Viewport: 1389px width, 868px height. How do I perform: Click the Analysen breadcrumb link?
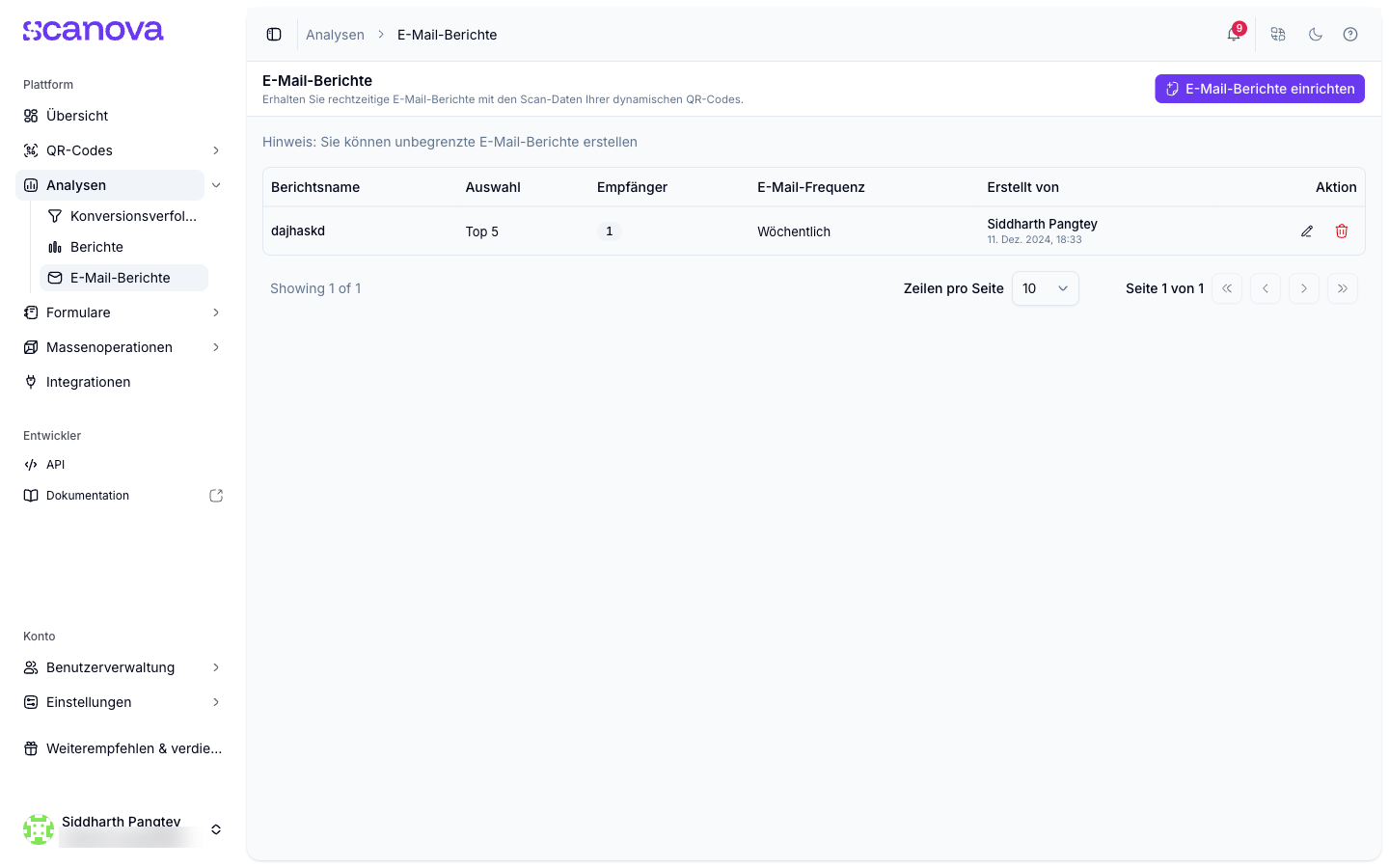pyautogui.click(x=335, y=35)
